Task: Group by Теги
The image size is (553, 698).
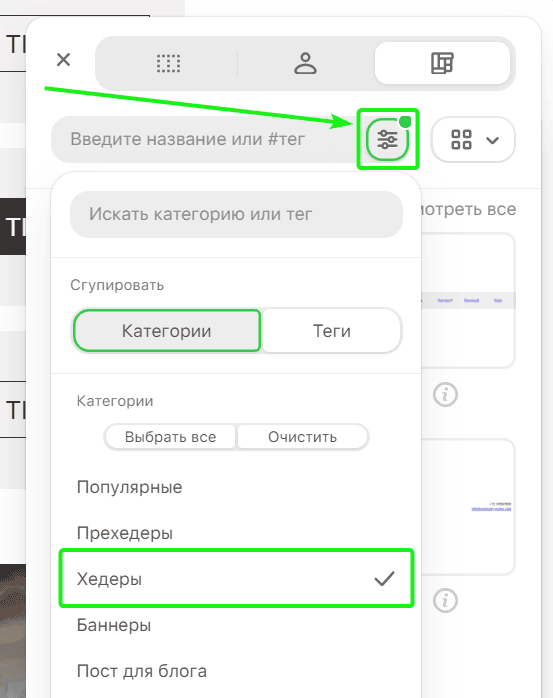Action: (332, 331)
